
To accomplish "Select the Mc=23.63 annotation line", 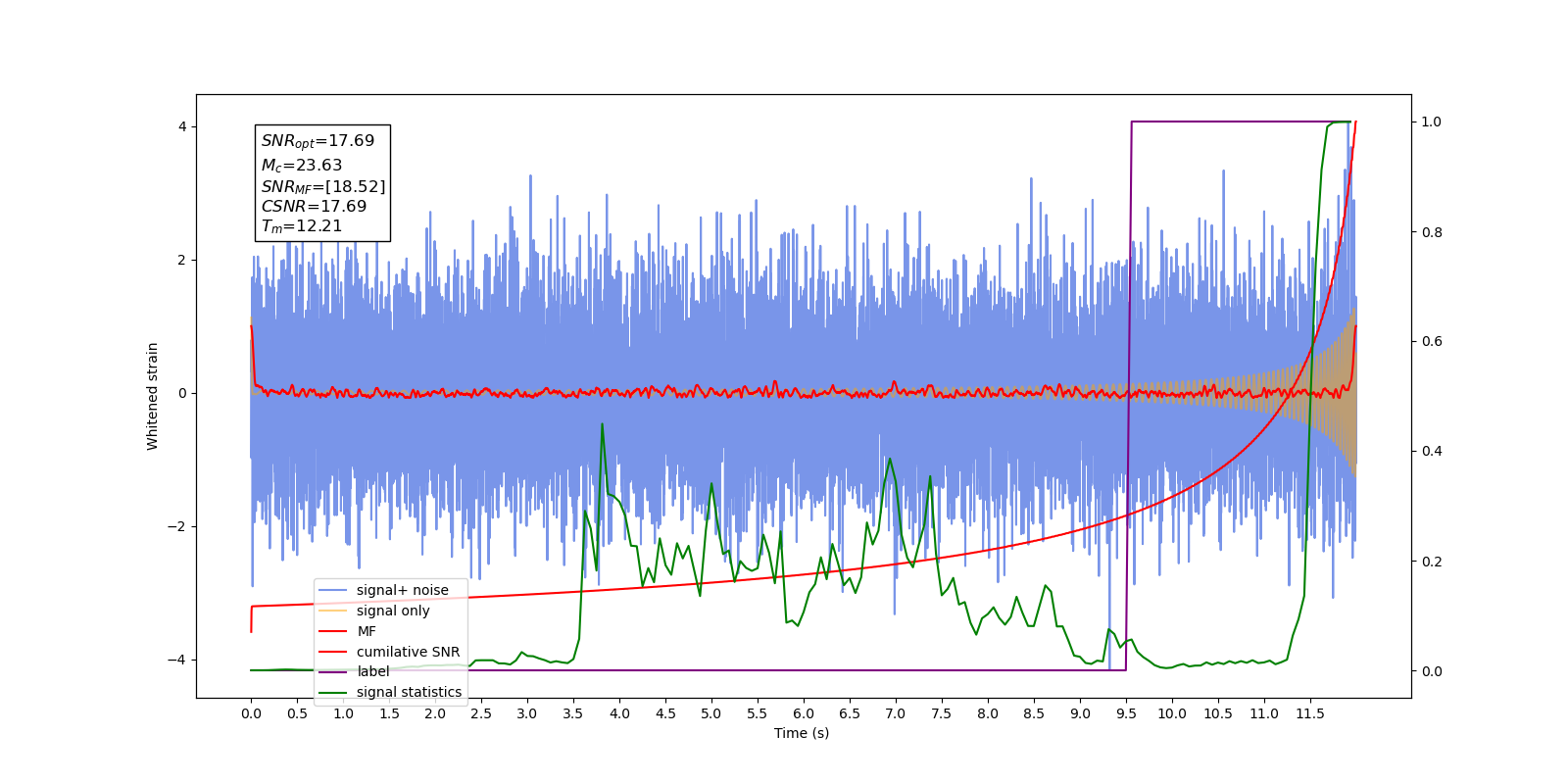I will (x=301, y=166).
